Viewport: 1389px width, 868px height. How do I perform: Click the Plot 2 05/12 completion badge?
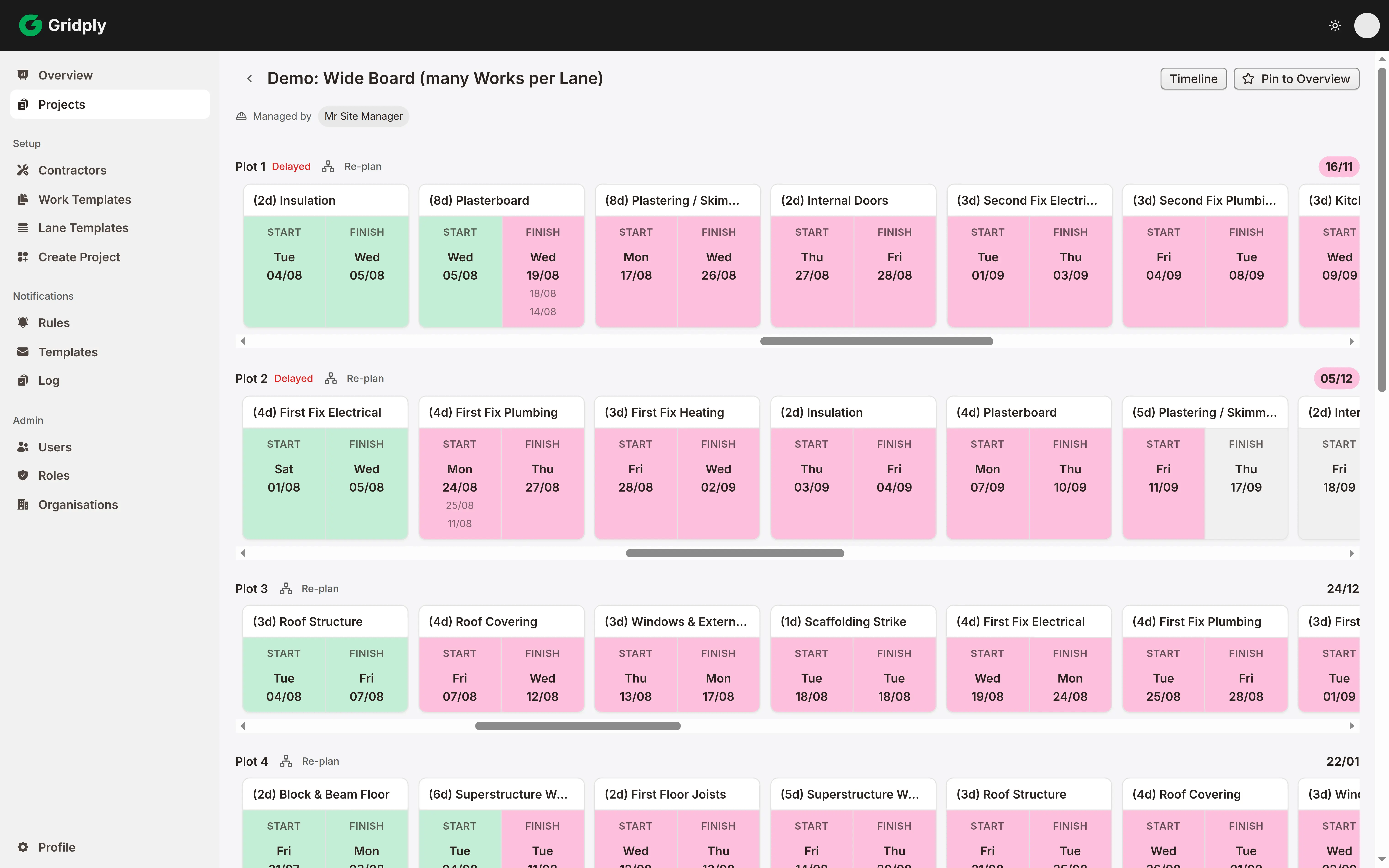coord(1336,378)
